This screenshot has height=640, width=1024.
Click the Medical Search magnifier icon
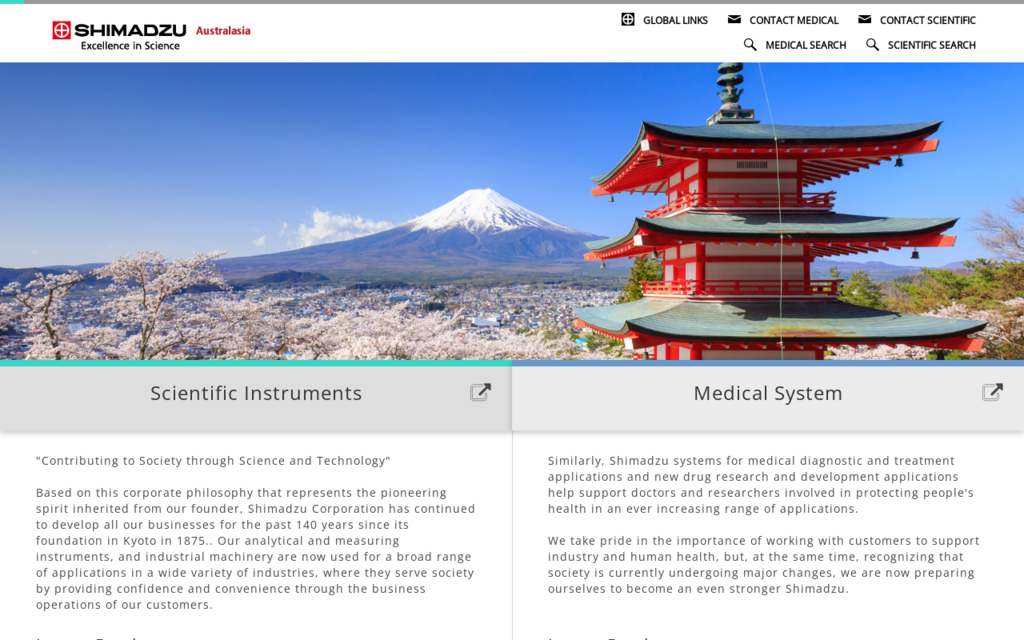(x=750, y=44)
